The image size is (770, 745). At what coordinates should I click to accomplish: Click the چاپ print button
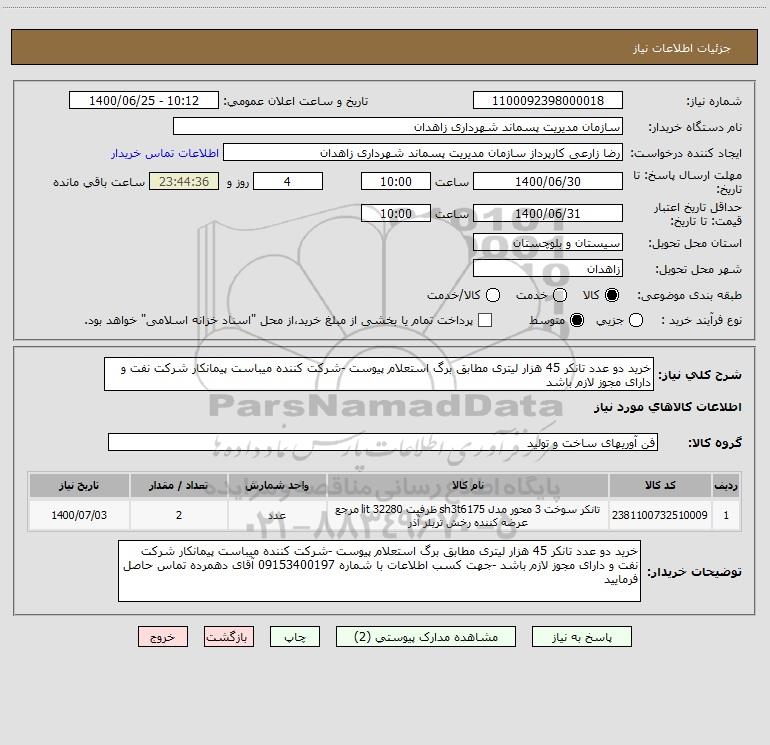(x=295, y=637)
